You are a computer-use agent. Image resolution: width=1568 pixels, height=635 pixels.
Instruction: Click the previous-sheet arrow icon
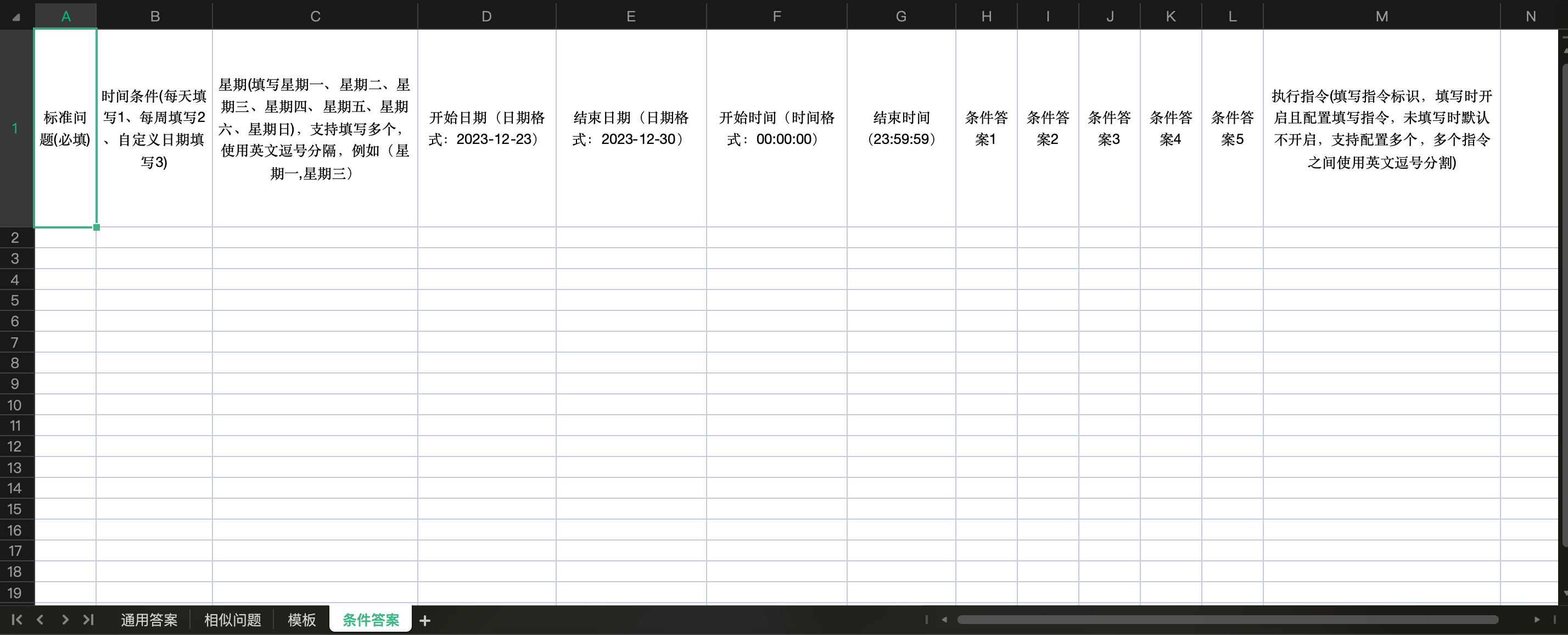tap(40, 619)
